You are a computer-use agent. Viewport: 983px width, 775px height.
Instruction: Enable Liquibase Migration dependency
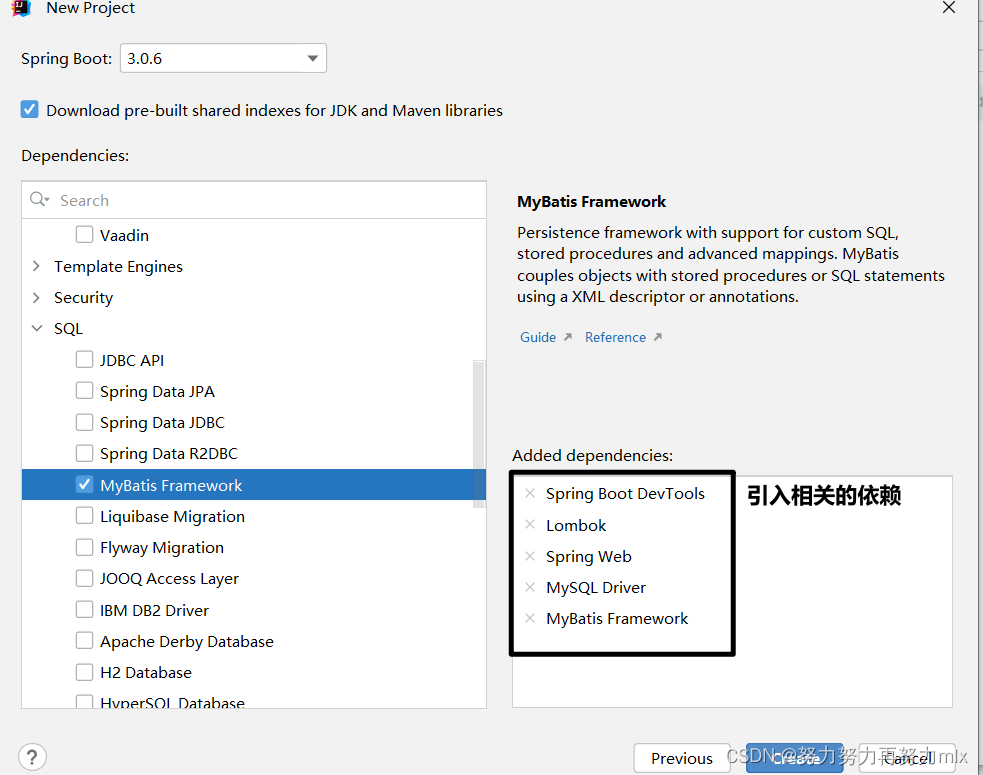point(84,515)
